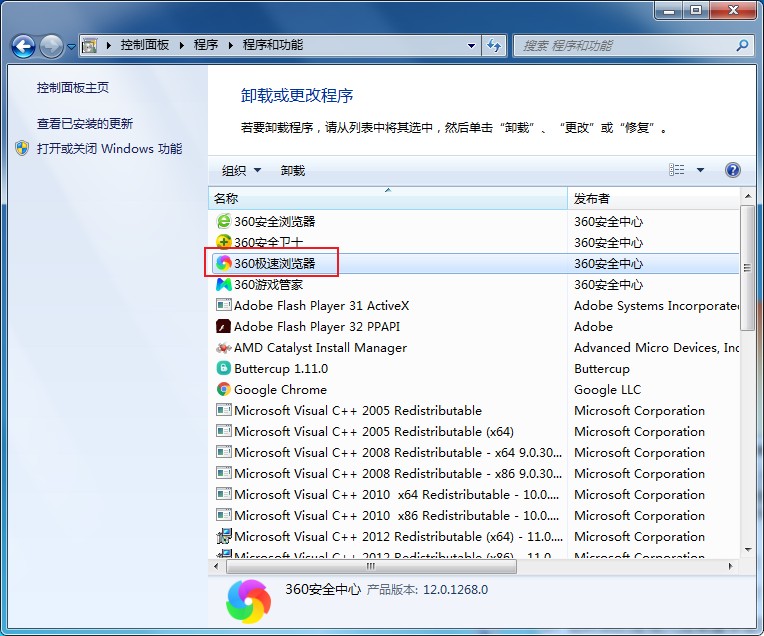Screen dimensions: 764x636
Task: Open the Help question mark icon
Action: click(x=733, y=170)
